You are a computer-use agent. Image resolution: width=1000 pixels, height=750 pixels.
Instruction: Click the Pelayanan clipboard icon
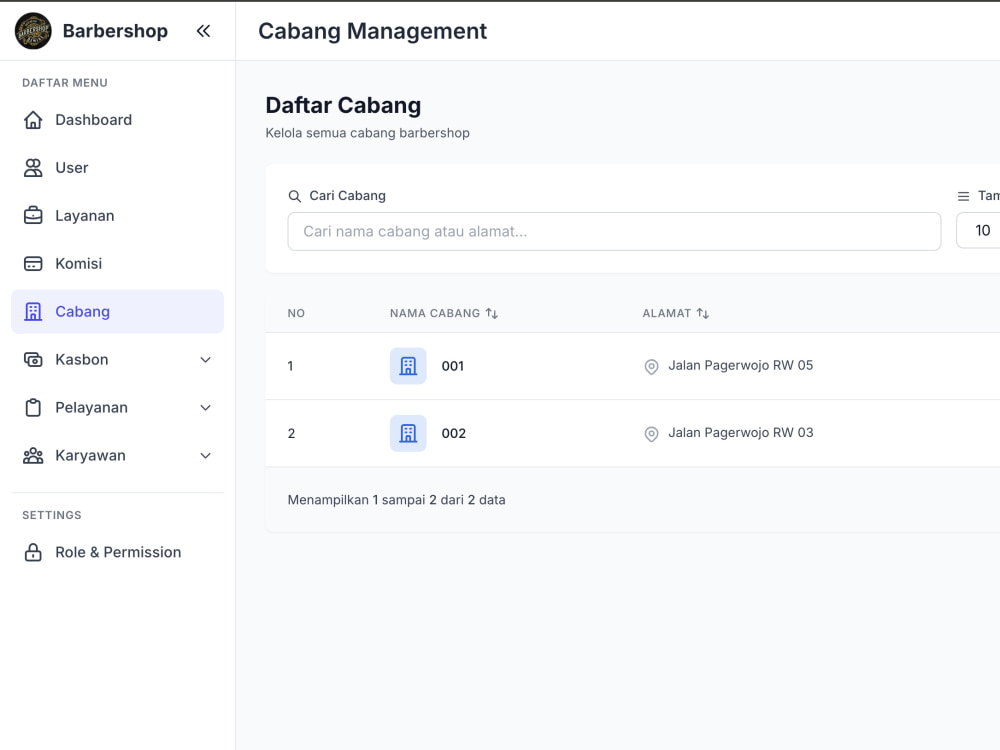click(x=33, y=408)
